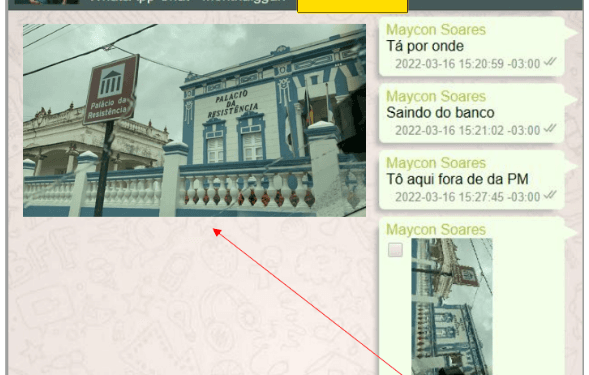The image size is (589, 375).
Task: Tick the checkbox beside Maycon Soares' photo
Action: (x=395, y=250)
